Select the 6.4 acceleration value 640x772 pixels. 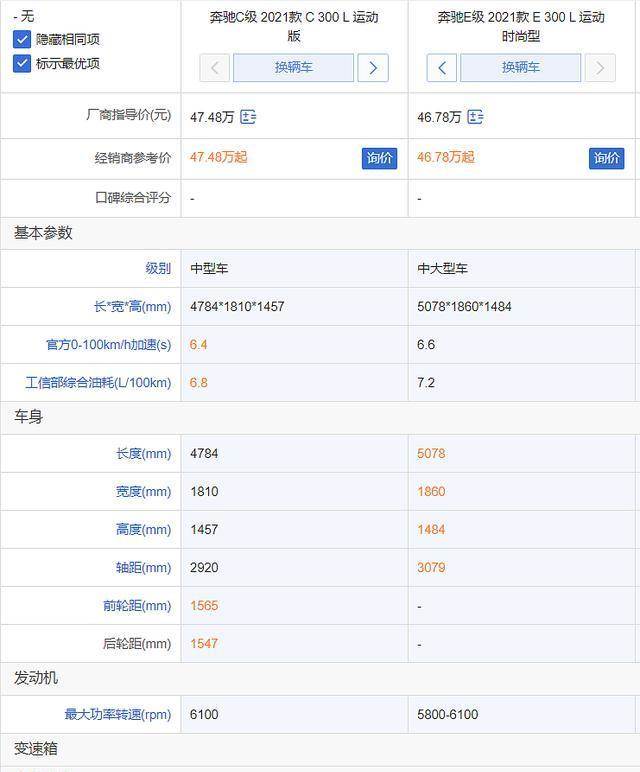198,345
